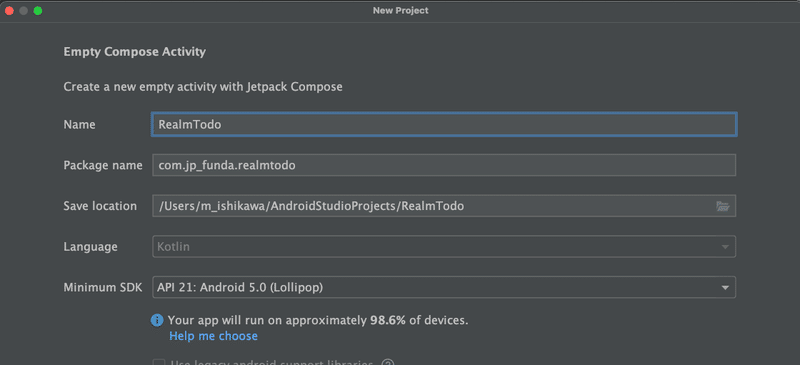Expand the Minimum SDK dropdown arrow
The width and height of the screenshot is (800, 365).
click(725, 288)
